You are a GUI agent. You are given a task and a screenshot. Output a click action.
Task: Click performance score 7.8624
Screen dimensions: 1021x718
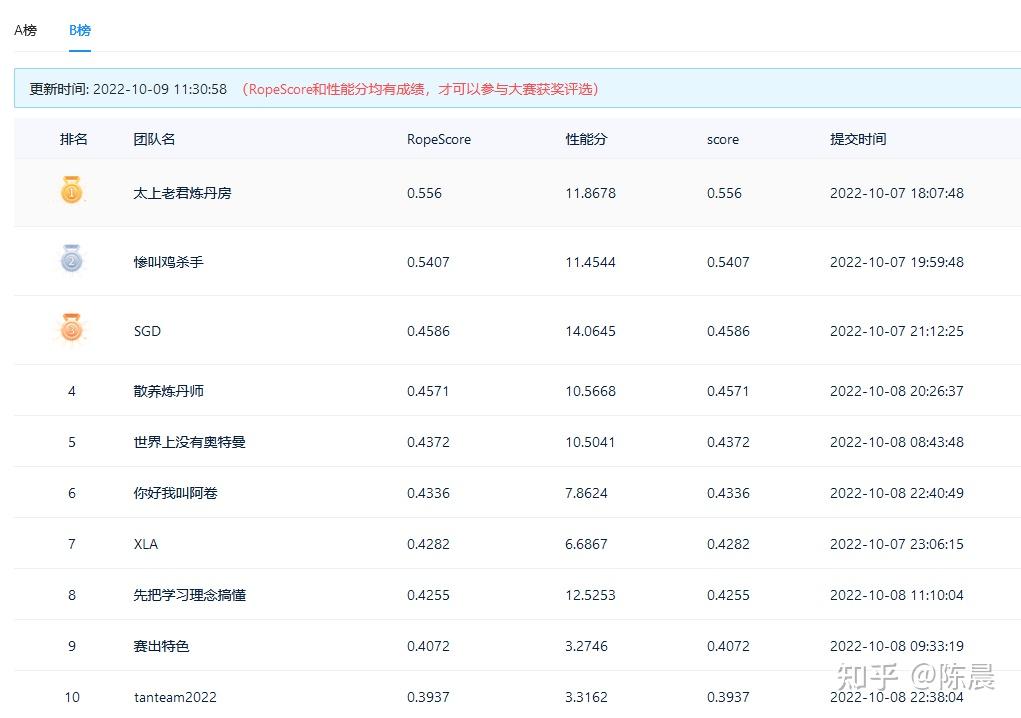[x=586, y=493]
